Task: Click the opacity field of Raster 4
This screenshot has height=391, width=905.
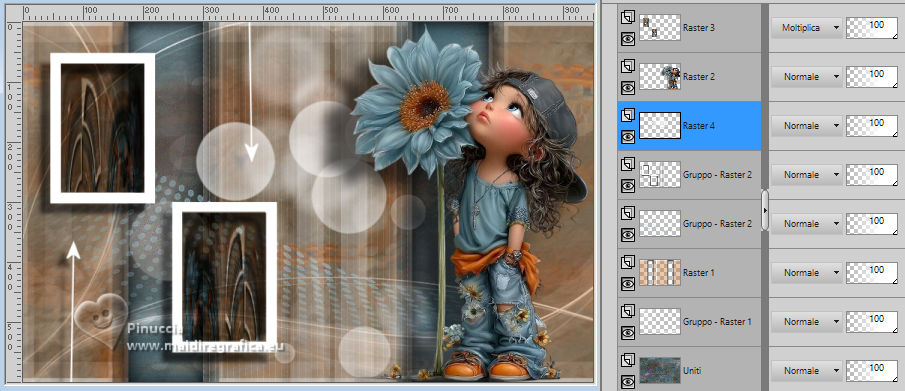Action: 872,125
